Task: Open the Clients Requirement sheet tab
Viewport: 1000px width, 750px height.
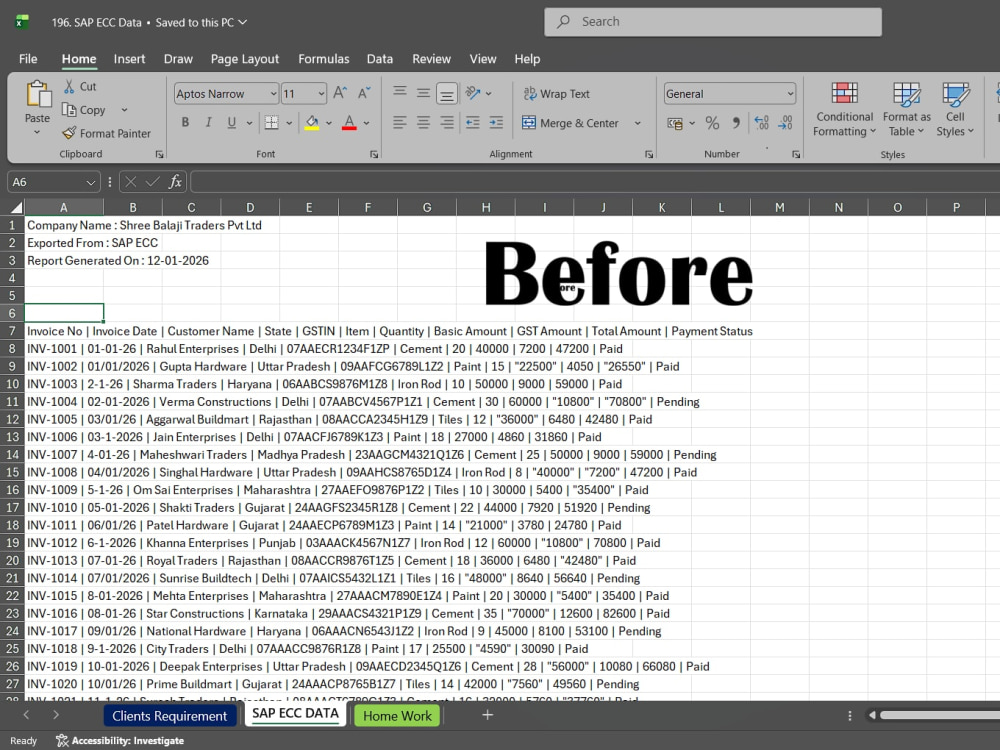Action: tap(170, 716)
